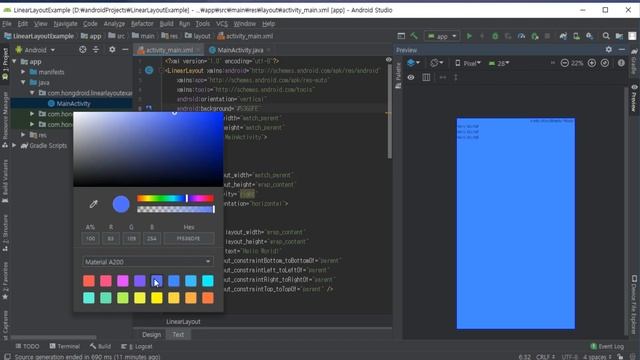This screenshot has width=640, height=360.
Task: Click on the hue slider bar
Action: 175,198
